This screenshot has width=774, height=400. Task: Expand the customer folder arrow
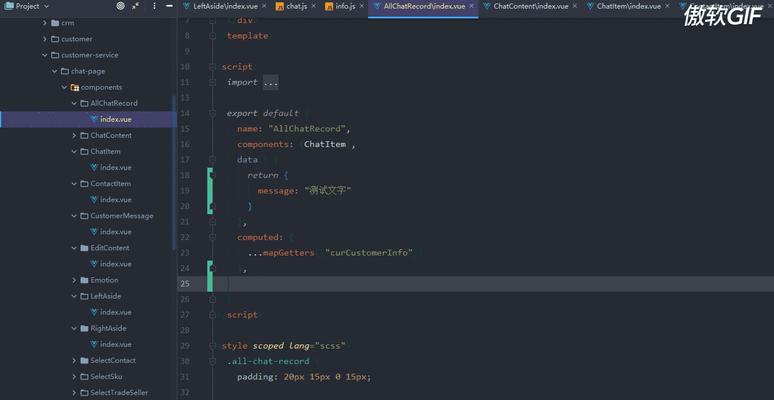pyautogui.click(x=44, y=39)
